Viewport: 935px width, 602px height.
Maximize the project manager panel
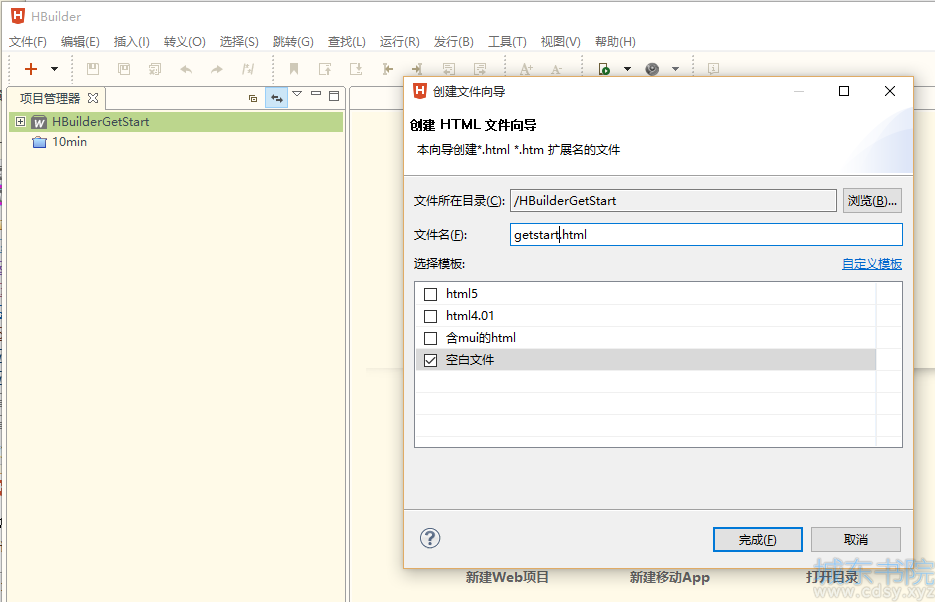click(x=334, y=95)
